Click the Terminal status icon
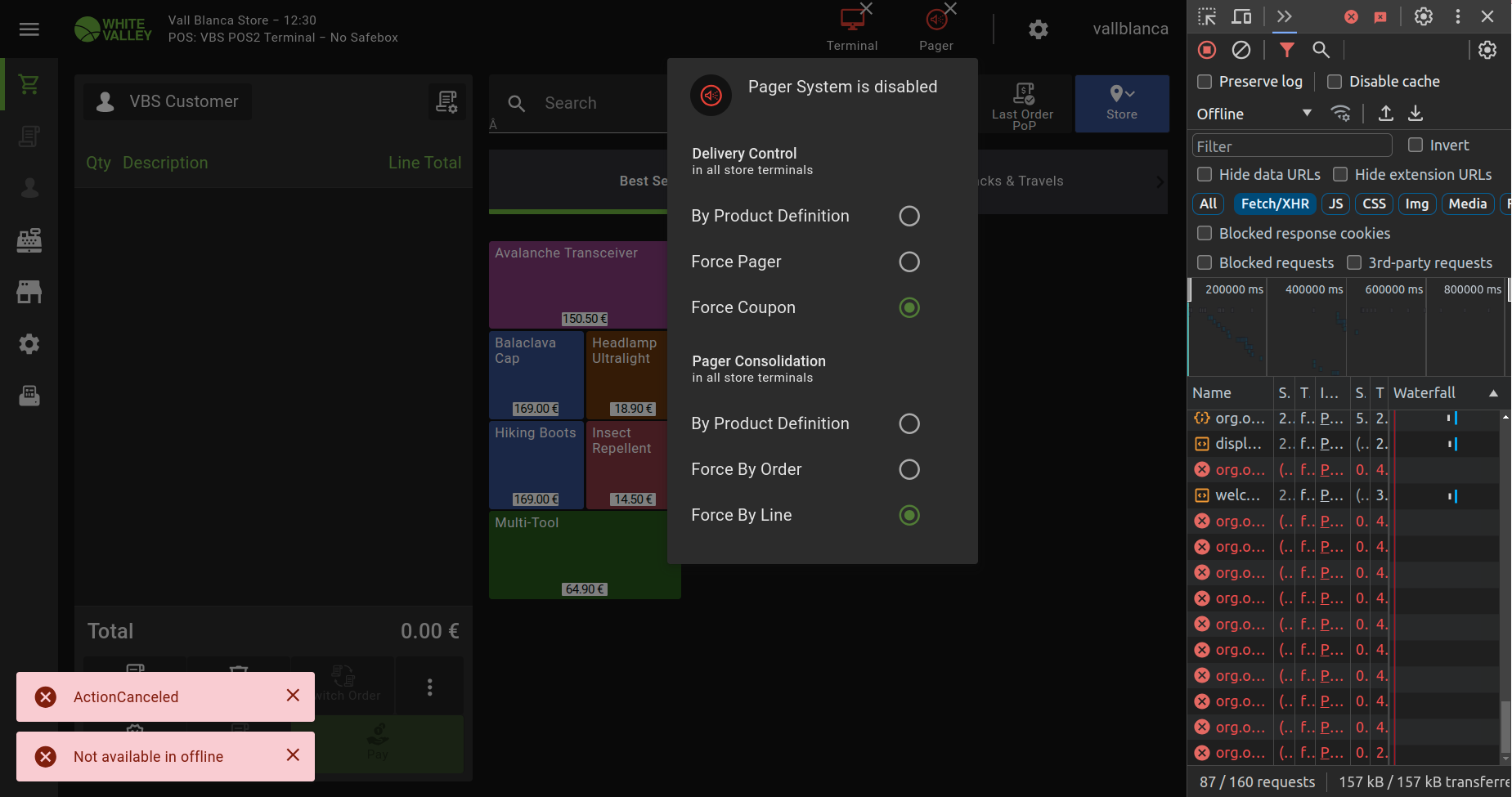This screenshot has width=1512, height=797. [x=852, y=20]
